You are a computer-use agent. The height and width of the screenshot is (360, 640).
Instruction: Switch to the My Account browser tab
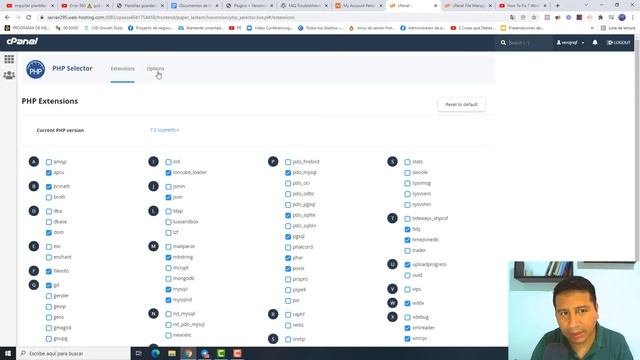click(x=358, y=6)
